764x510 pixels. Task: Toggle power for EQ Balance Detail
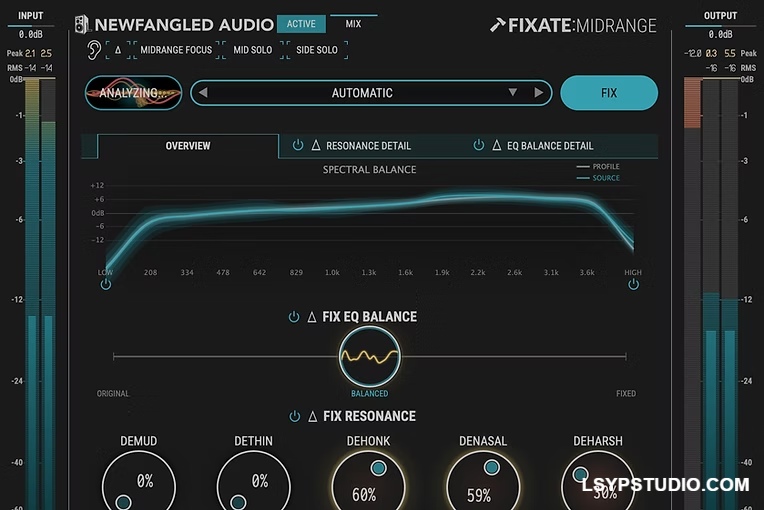(x=479, y=145)
